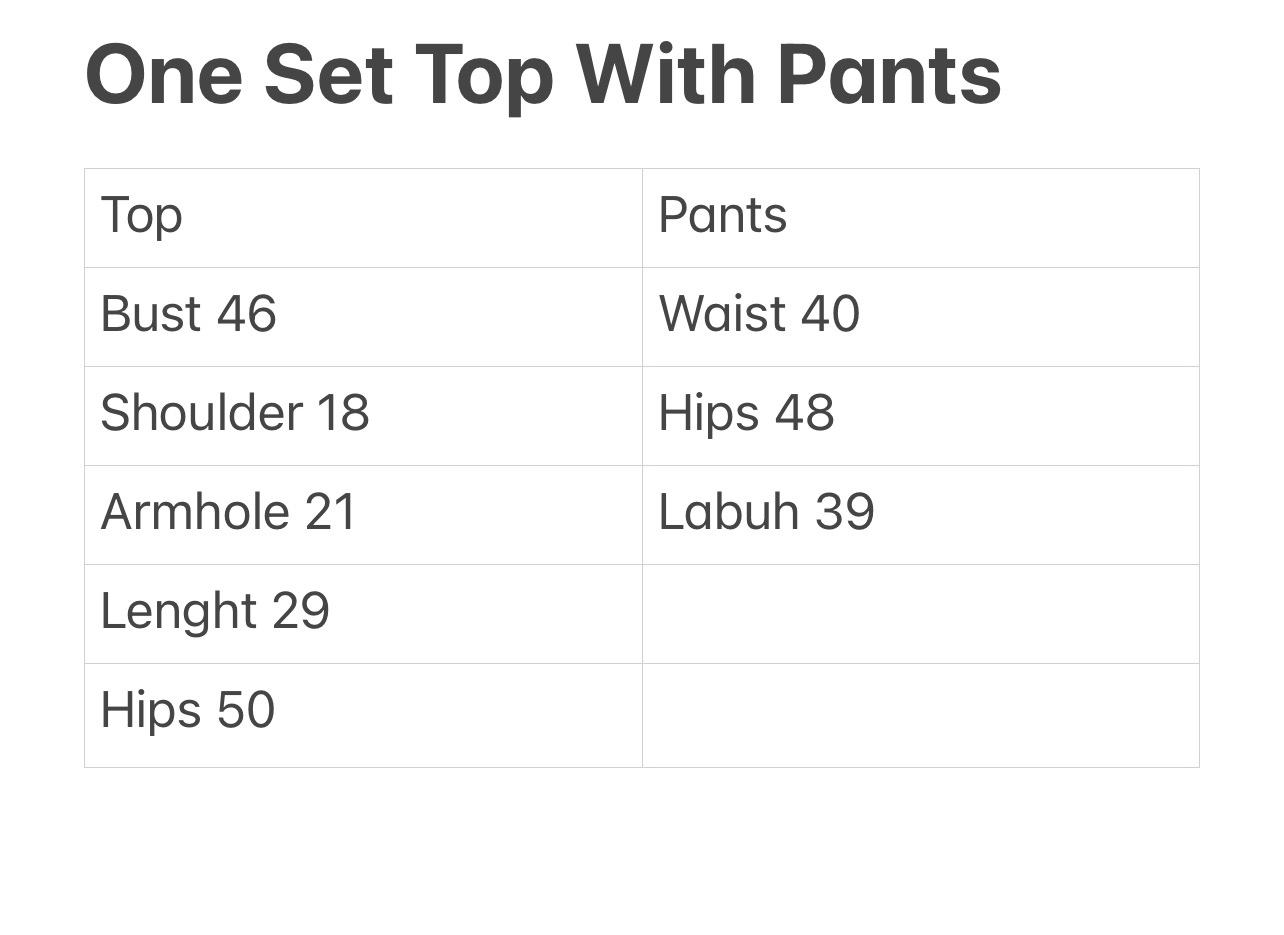The image size is (1284, 935).
Task: Click the number 39 in Labuh row
Action: tap(844, 512)
